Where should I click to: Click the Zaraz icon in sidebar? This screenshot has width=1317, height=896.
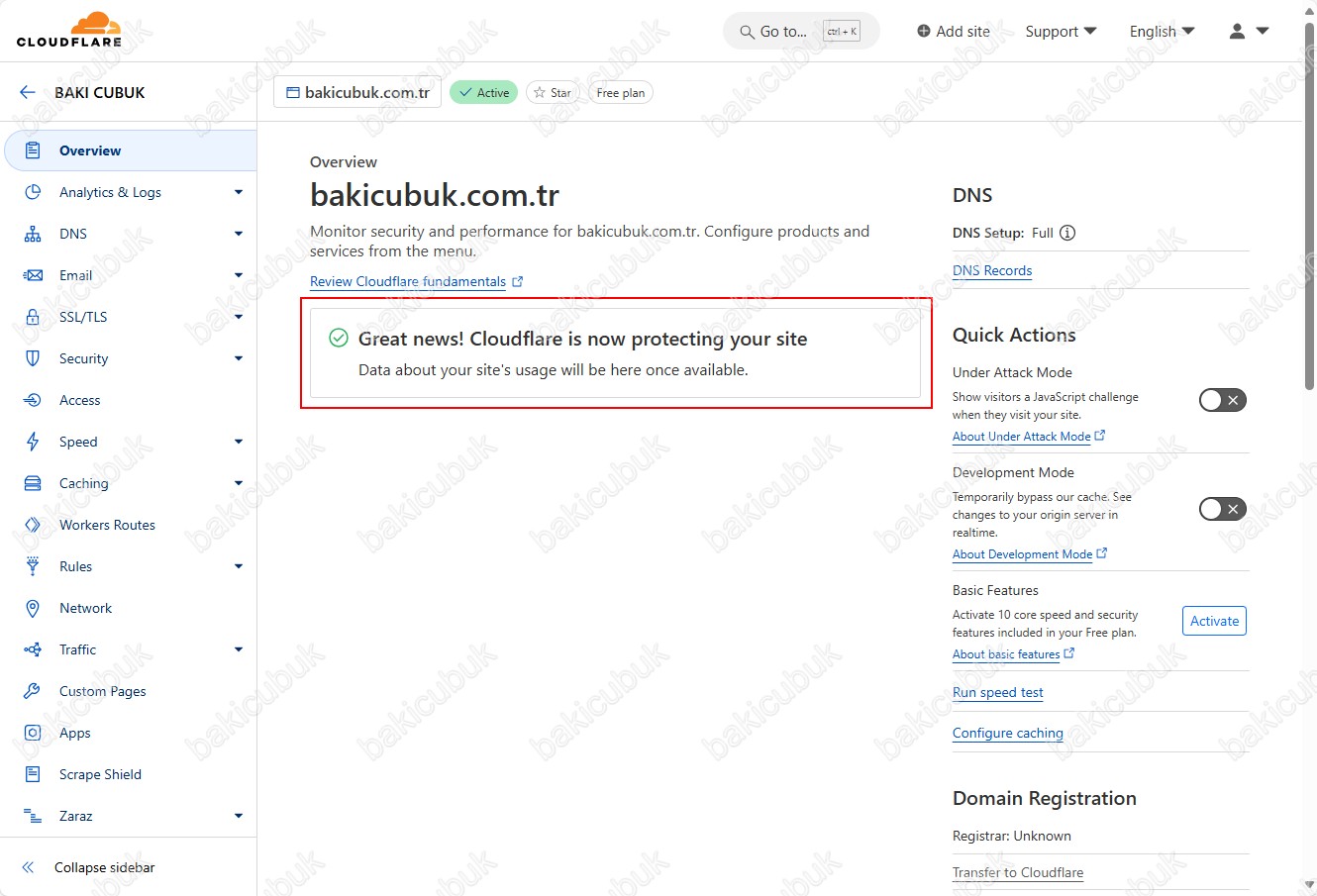coord(33,816)
